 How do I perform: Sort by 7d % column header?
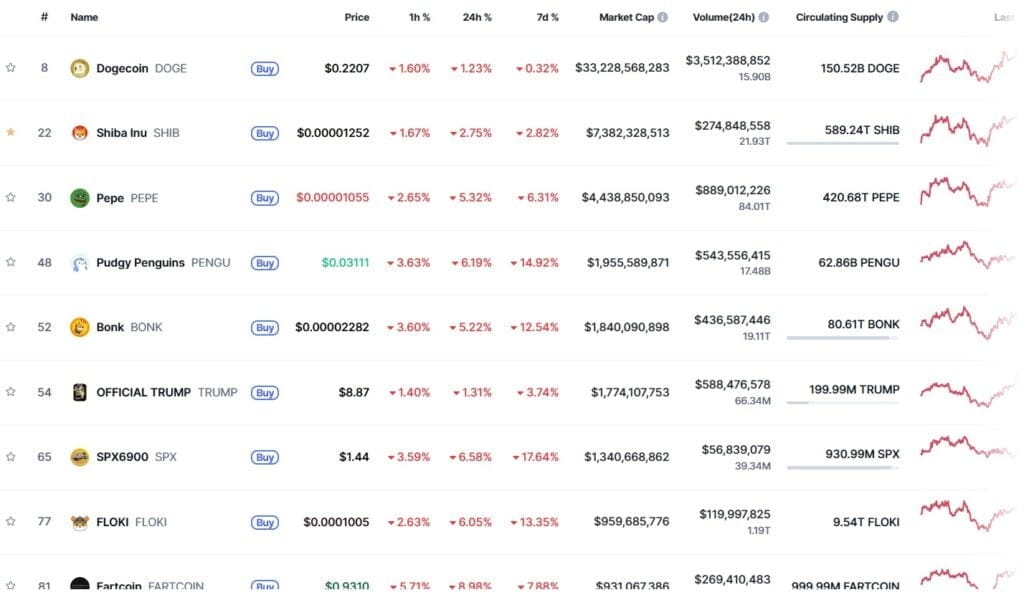(x=547, y=17)
